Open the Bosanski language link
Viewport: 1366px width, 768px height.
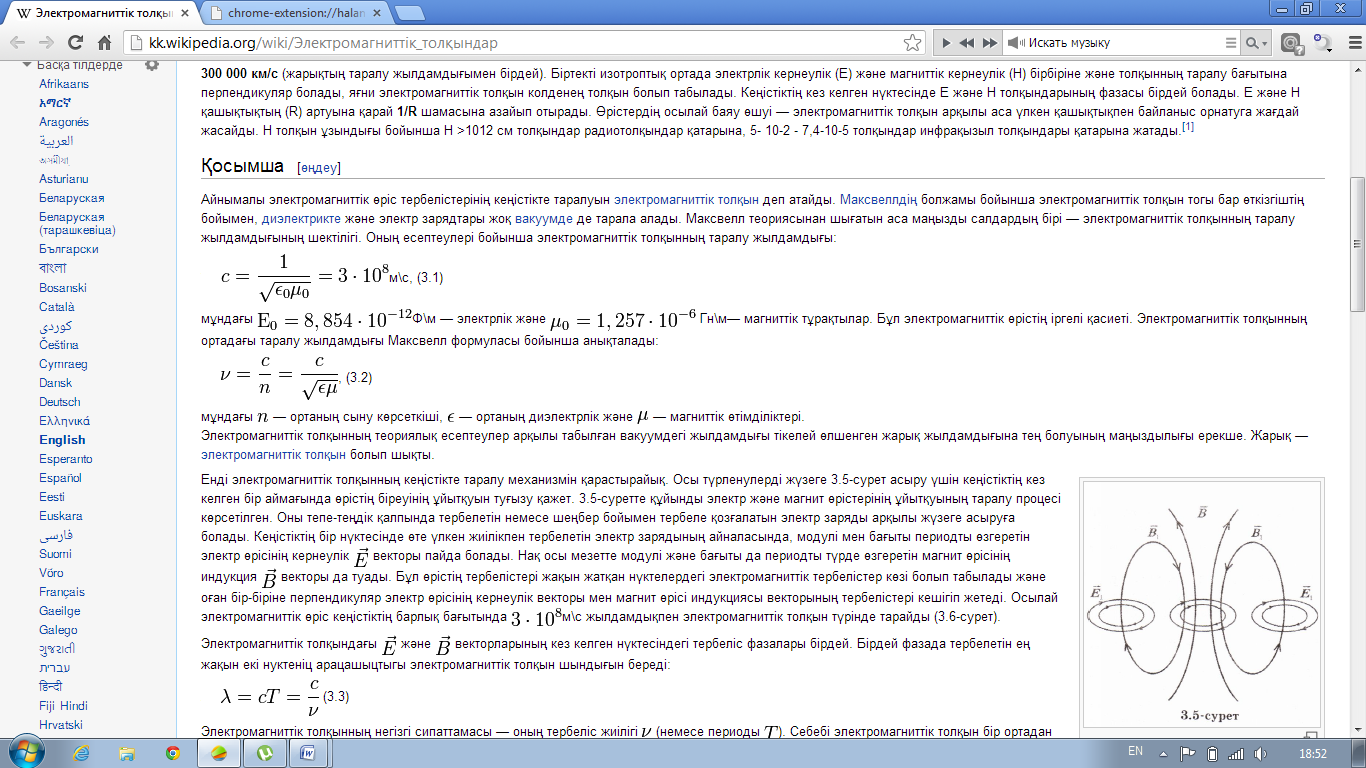click(x=63, y=288)
